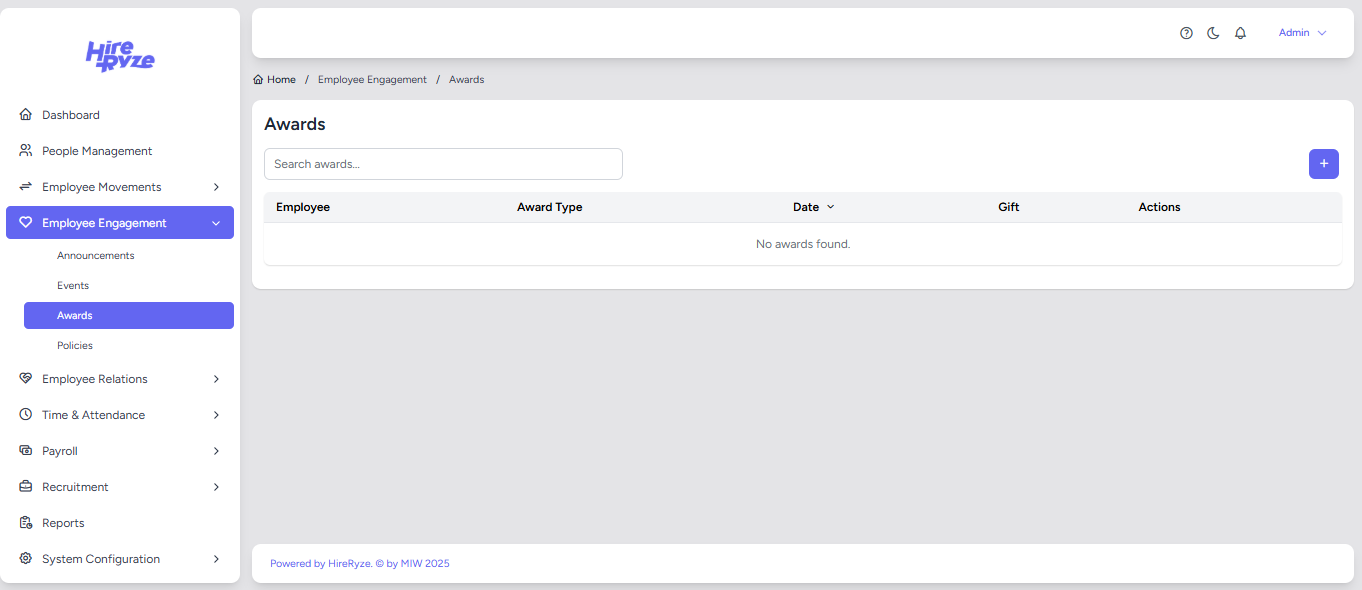Click the Payroll wallet icon

26,451
